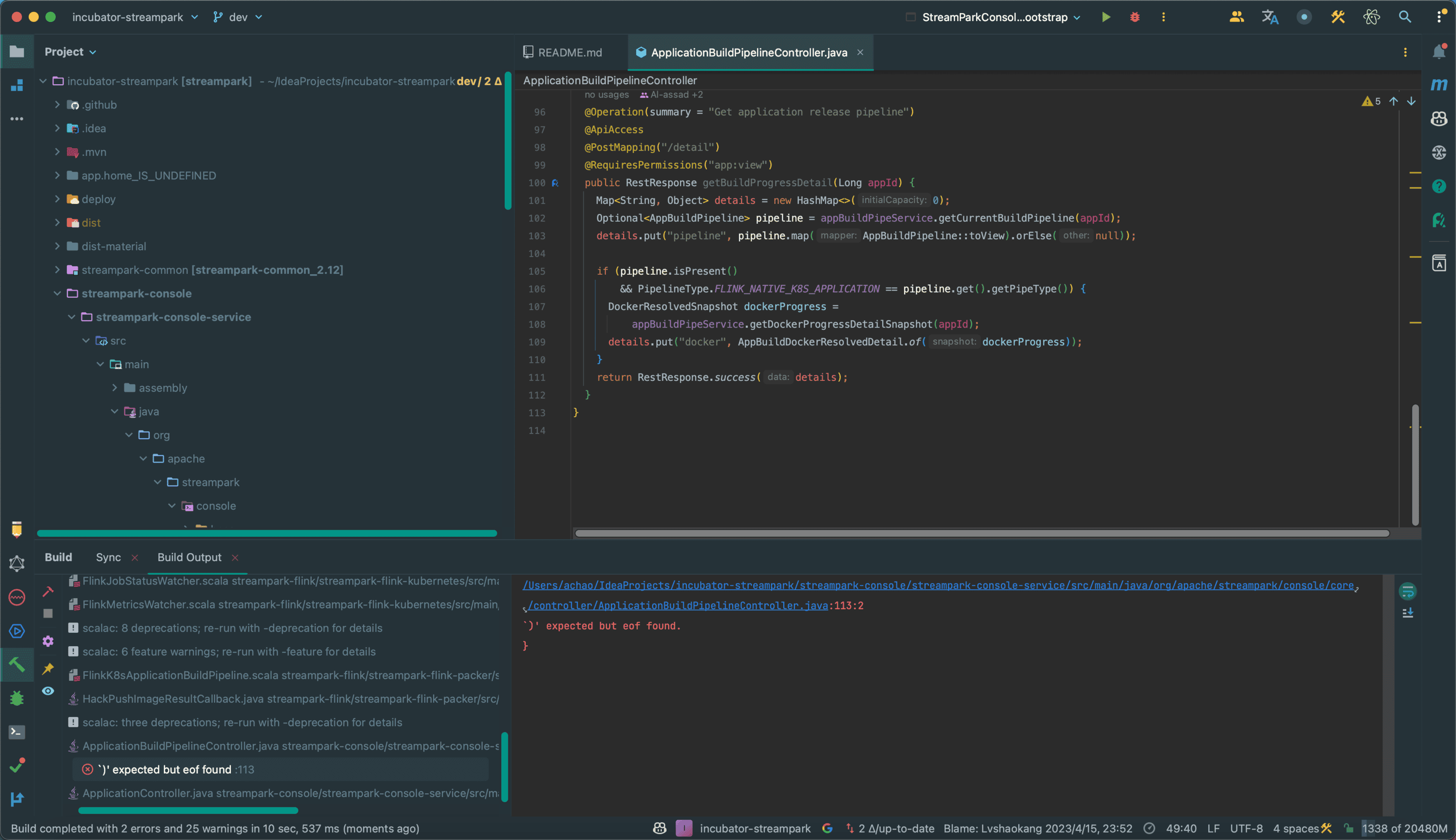Screen dimensions: 1456x840
Task: Toggle soft-wrap in the build output
Action: 1407,592
